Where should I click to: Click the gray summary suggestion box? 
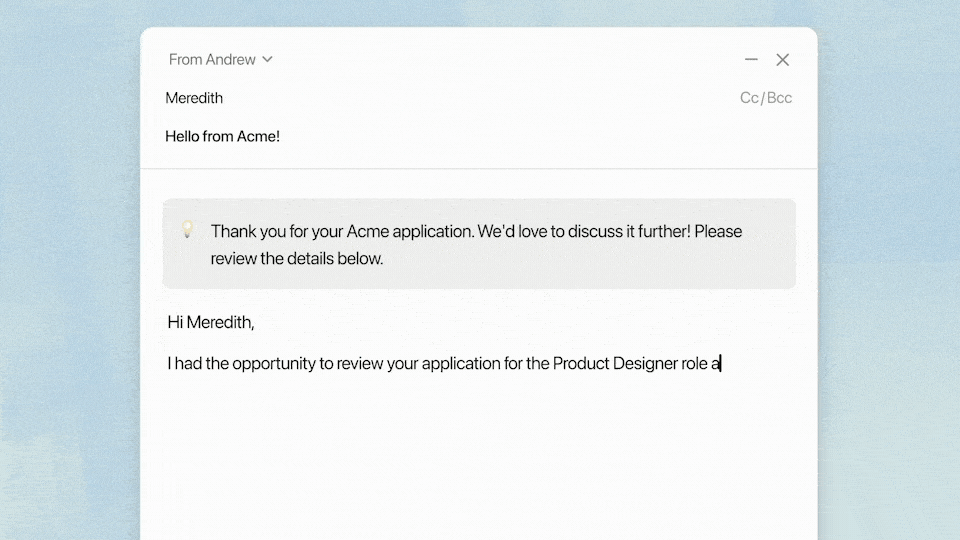point(600,270)
